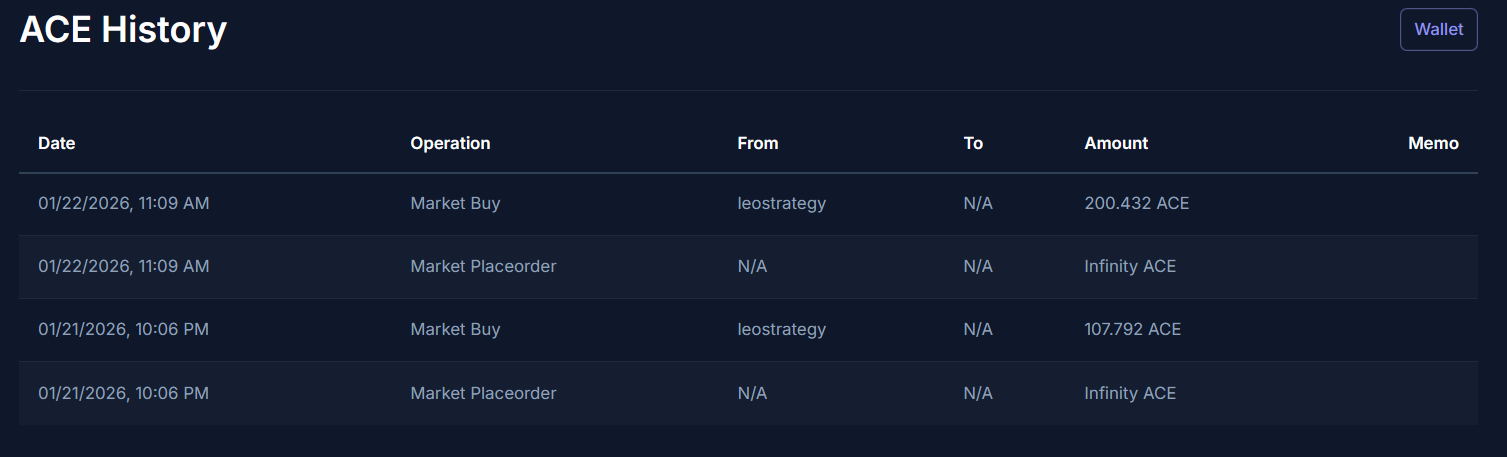The image size is (1507, 457).
Task: Click the From column header
Action: point(757,143)
